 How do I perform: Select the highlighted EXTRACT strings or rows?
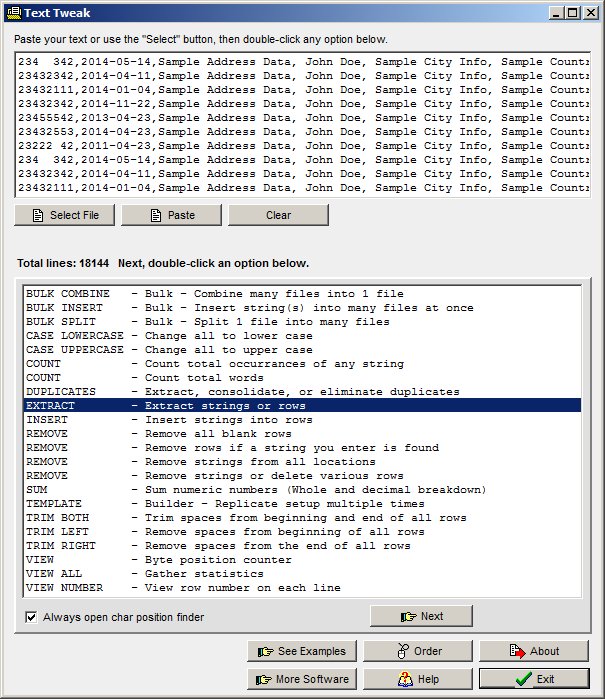click(x=302, y=405)
